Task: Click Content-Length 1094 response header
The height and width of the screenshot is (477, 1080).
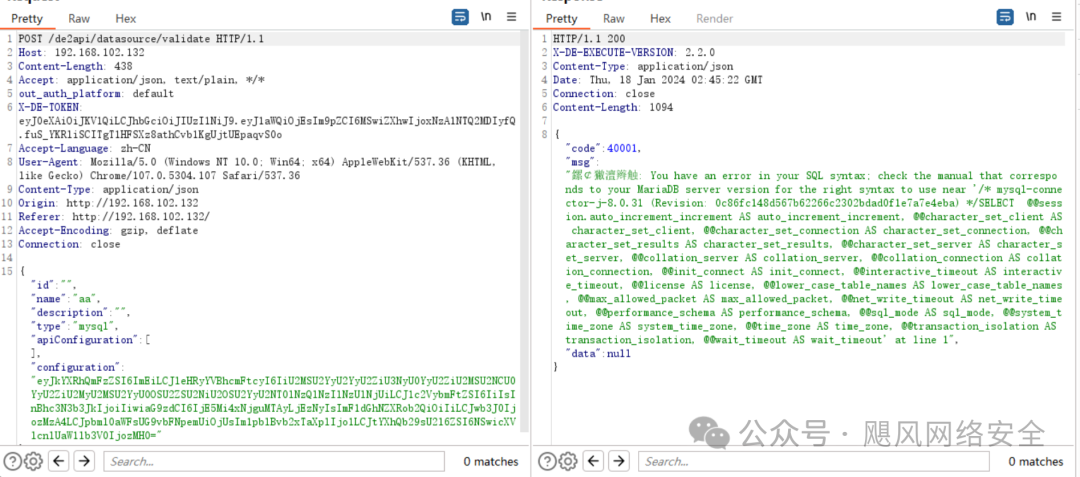Action: coord(612,107)
